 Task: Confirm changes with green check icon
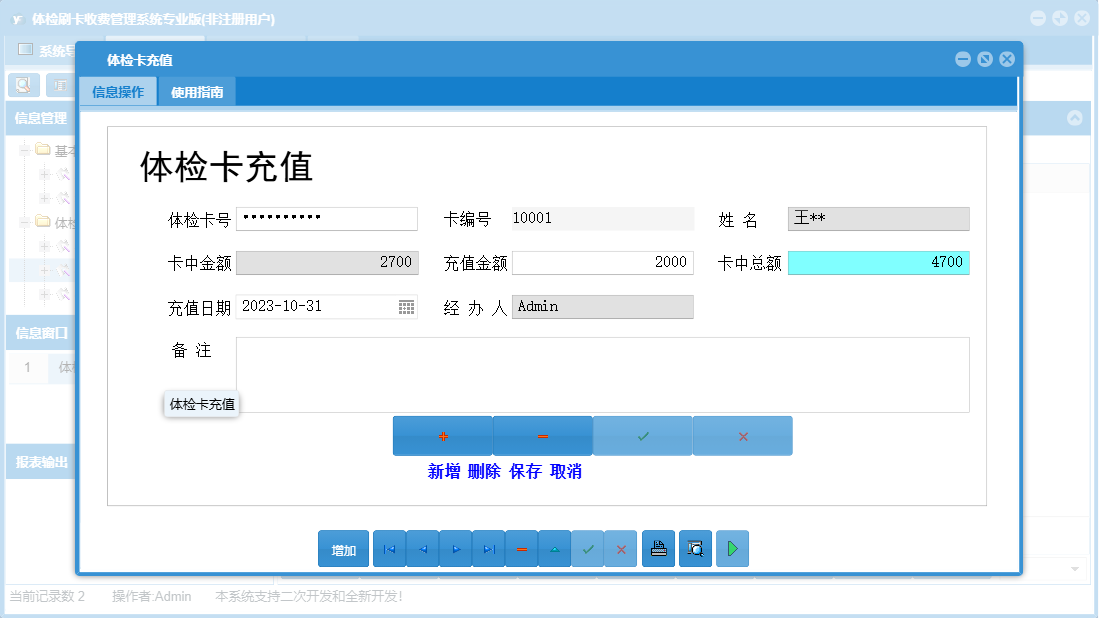[588, 548]
